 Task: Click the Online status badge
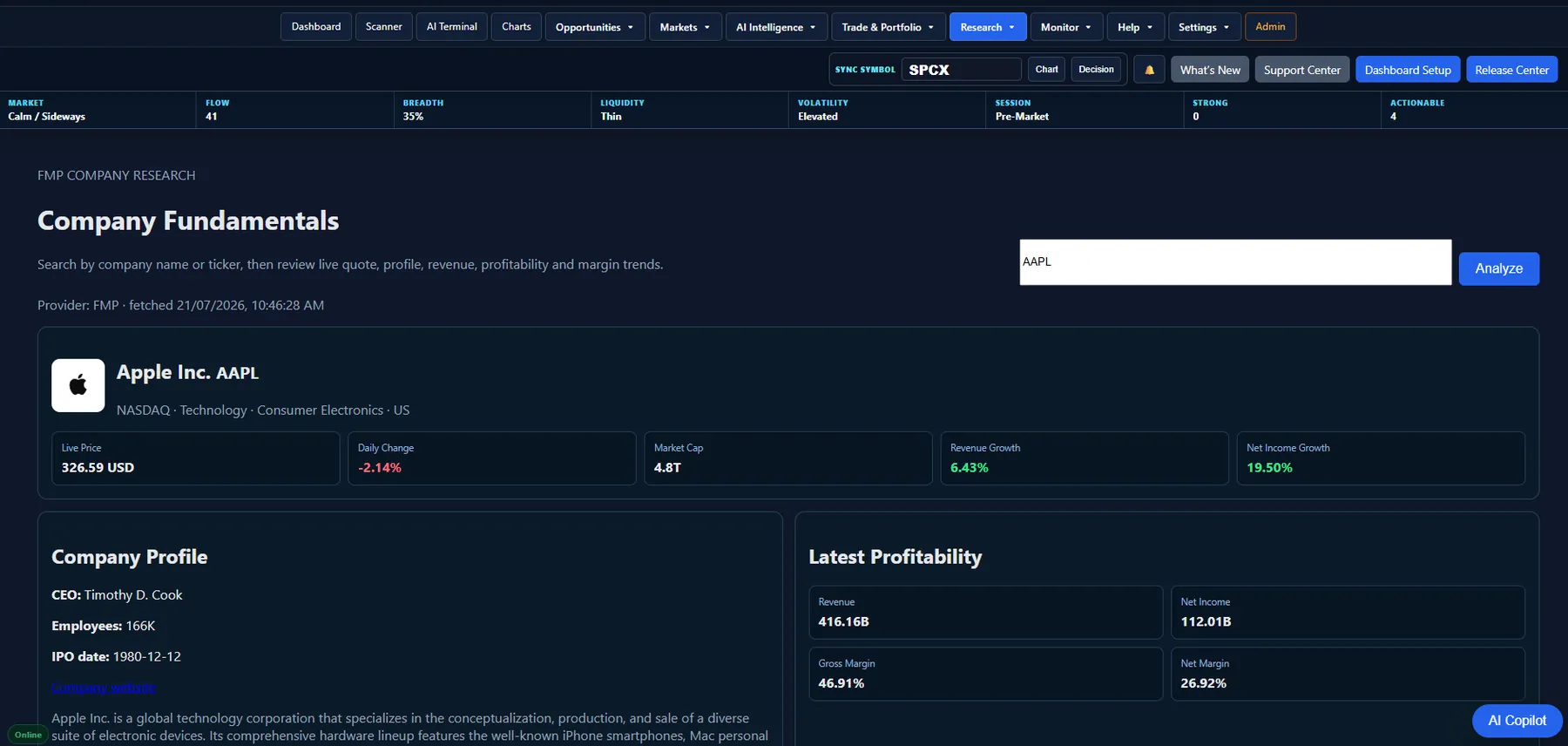28,735
